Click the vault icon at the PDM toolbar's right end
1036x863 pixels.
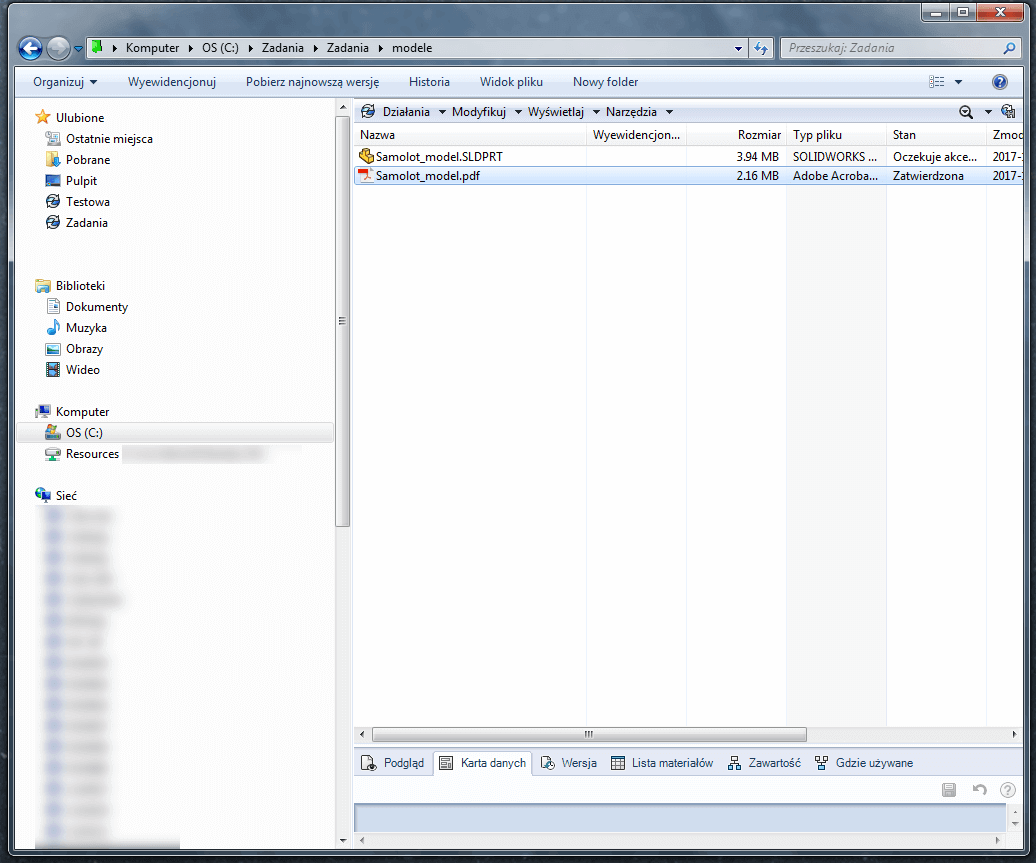click(x=1009, y=112)
